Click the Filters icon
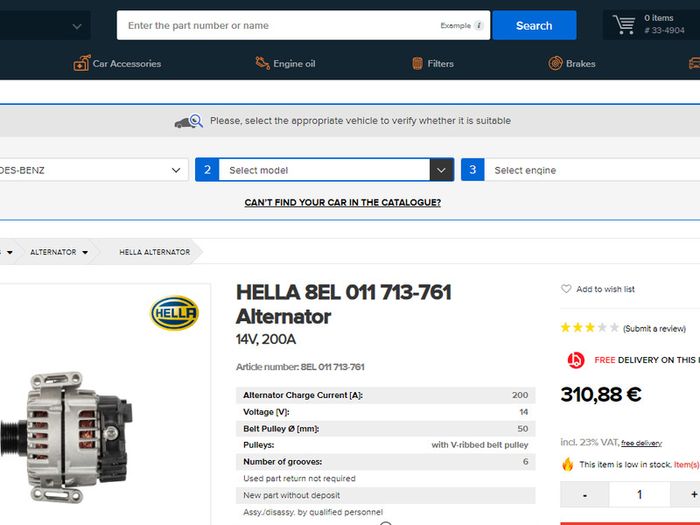 click(x=417, y=63)
